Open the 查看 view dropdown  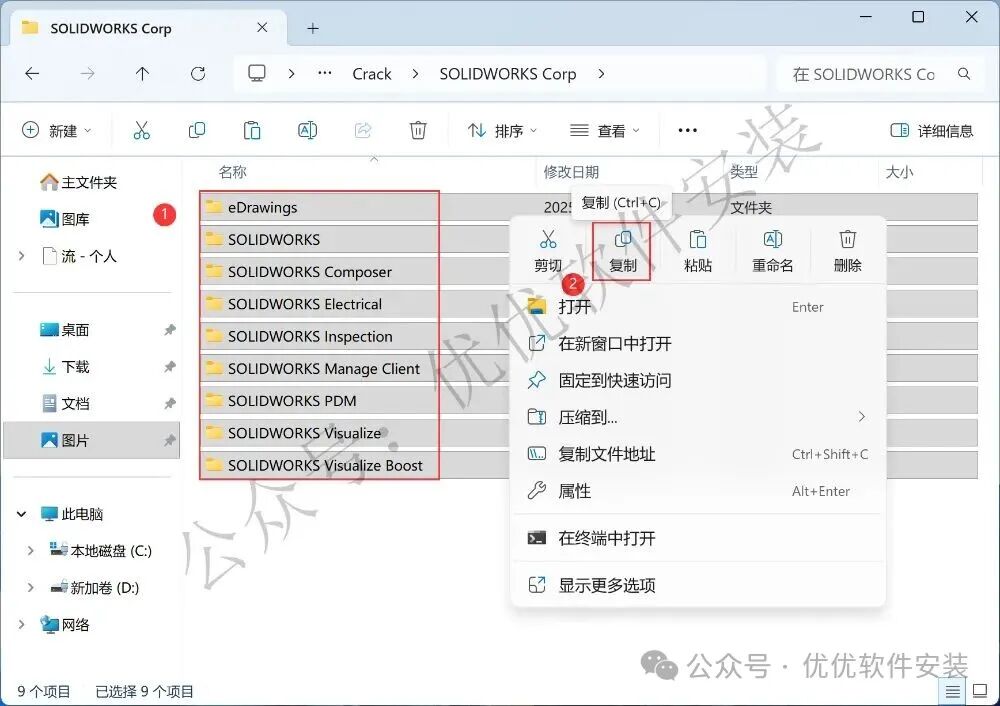tap(605, 131)
